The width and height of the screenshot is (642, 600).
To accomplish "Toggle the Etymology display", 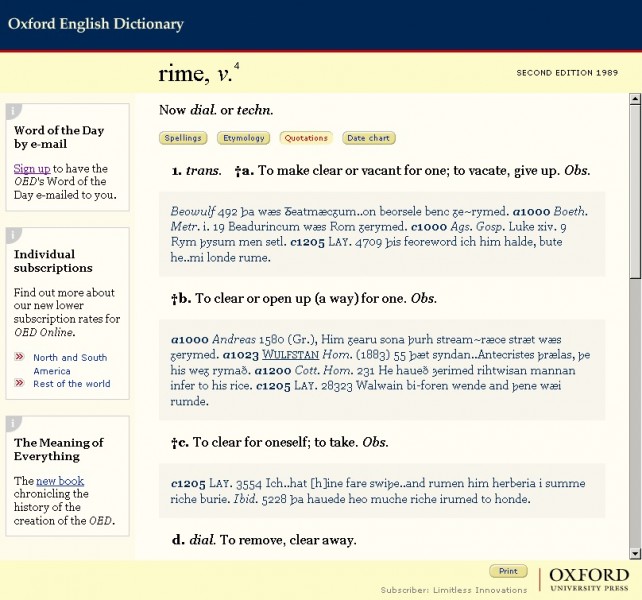I will pos(242,138).
